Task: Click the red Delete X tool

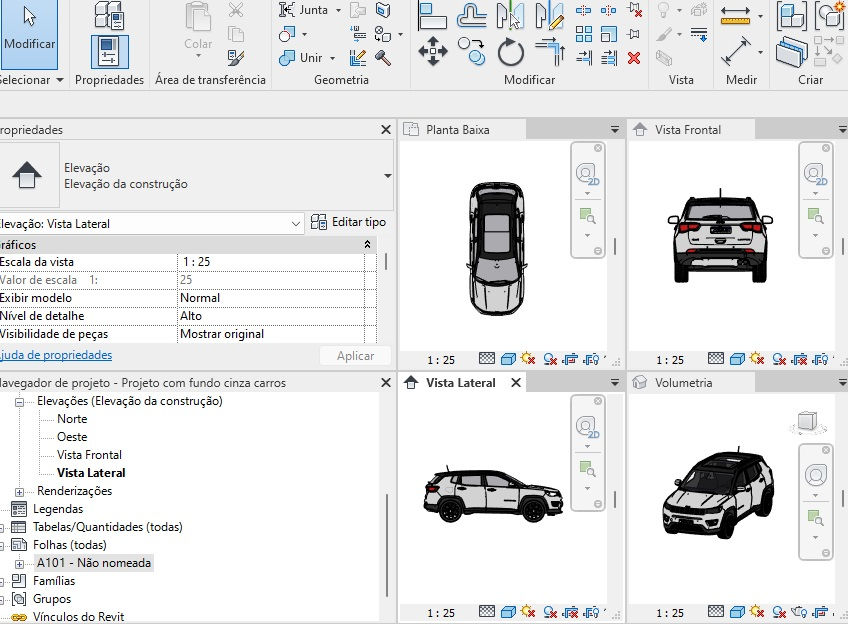Action: coord(634,57)
